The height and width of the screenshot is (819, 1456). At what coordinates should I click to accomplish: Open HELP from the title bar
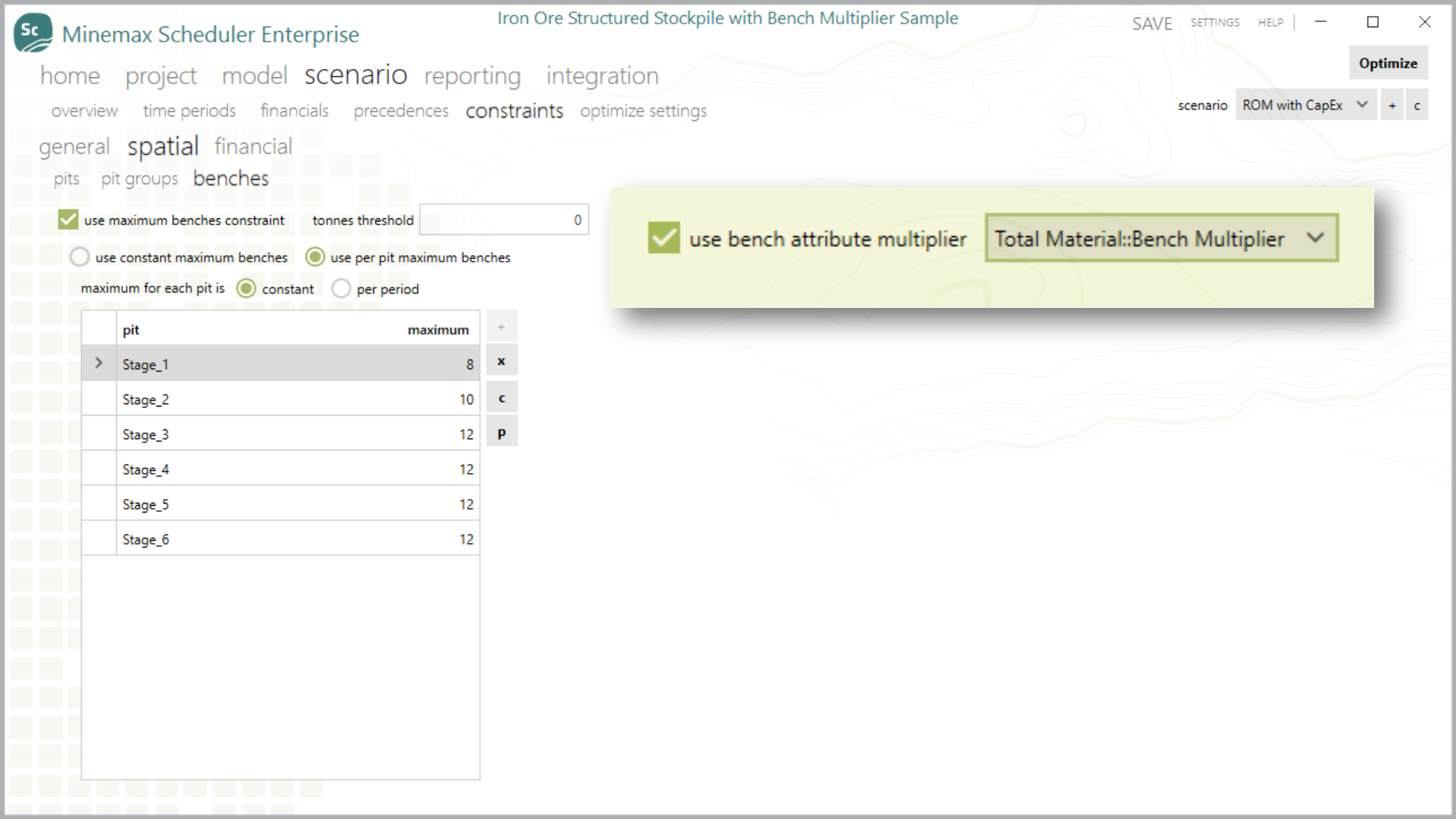tap(1270, 23)
